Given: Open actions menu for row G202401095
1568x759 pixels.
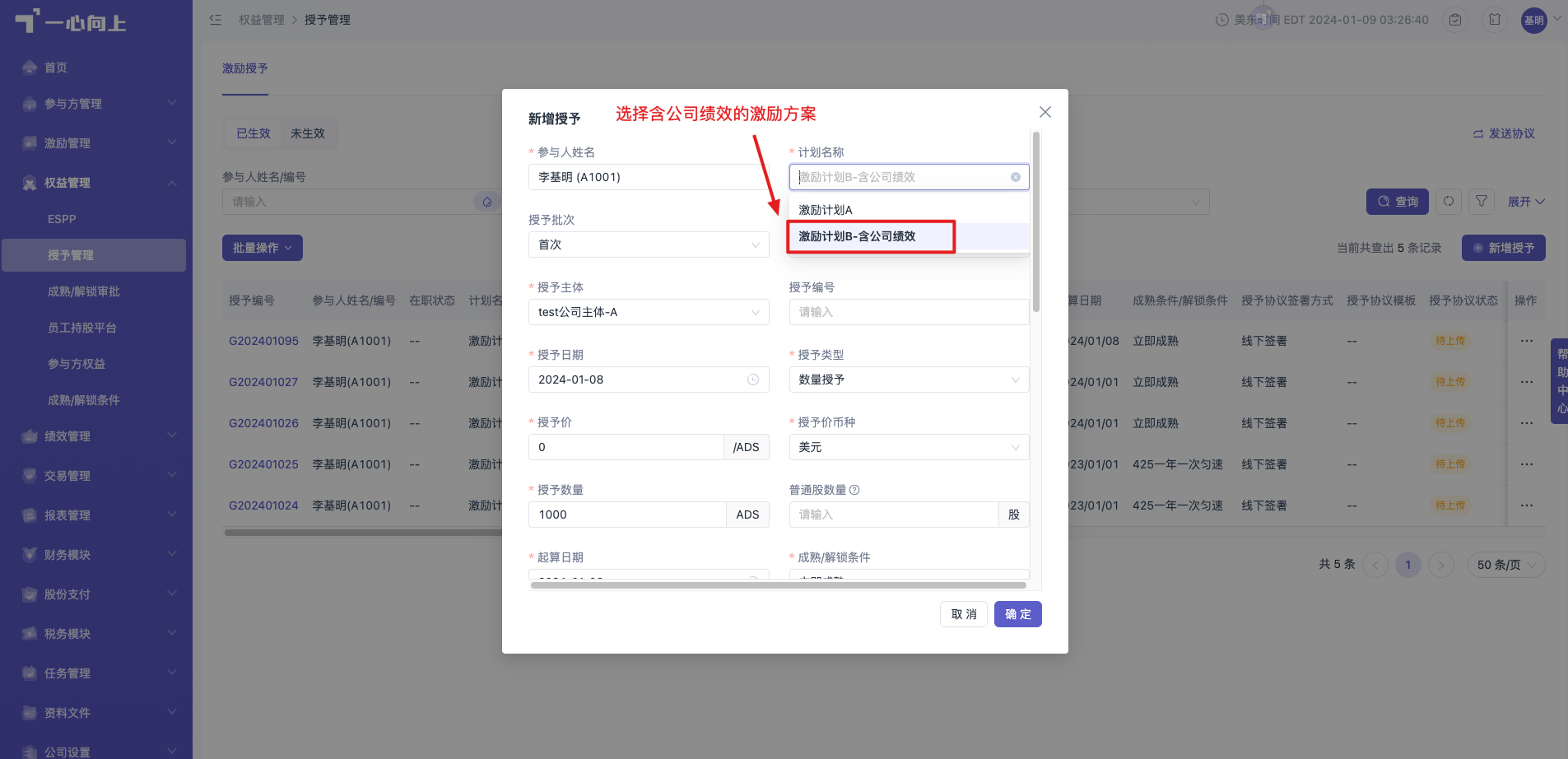Looking at the screenshot, I should (1527, 341).
